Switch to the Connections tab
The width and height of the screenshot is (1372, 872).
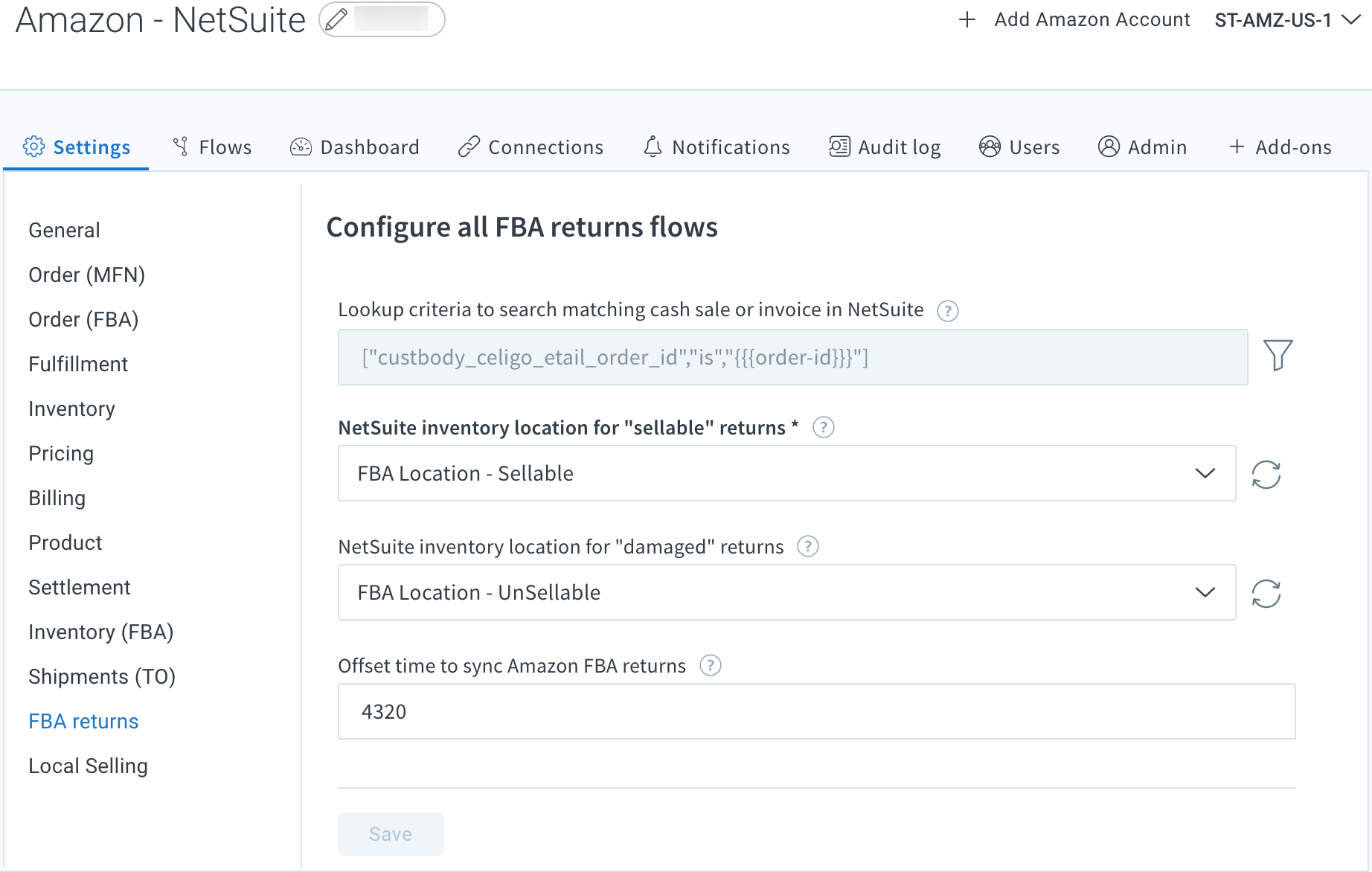click(530, 147)
